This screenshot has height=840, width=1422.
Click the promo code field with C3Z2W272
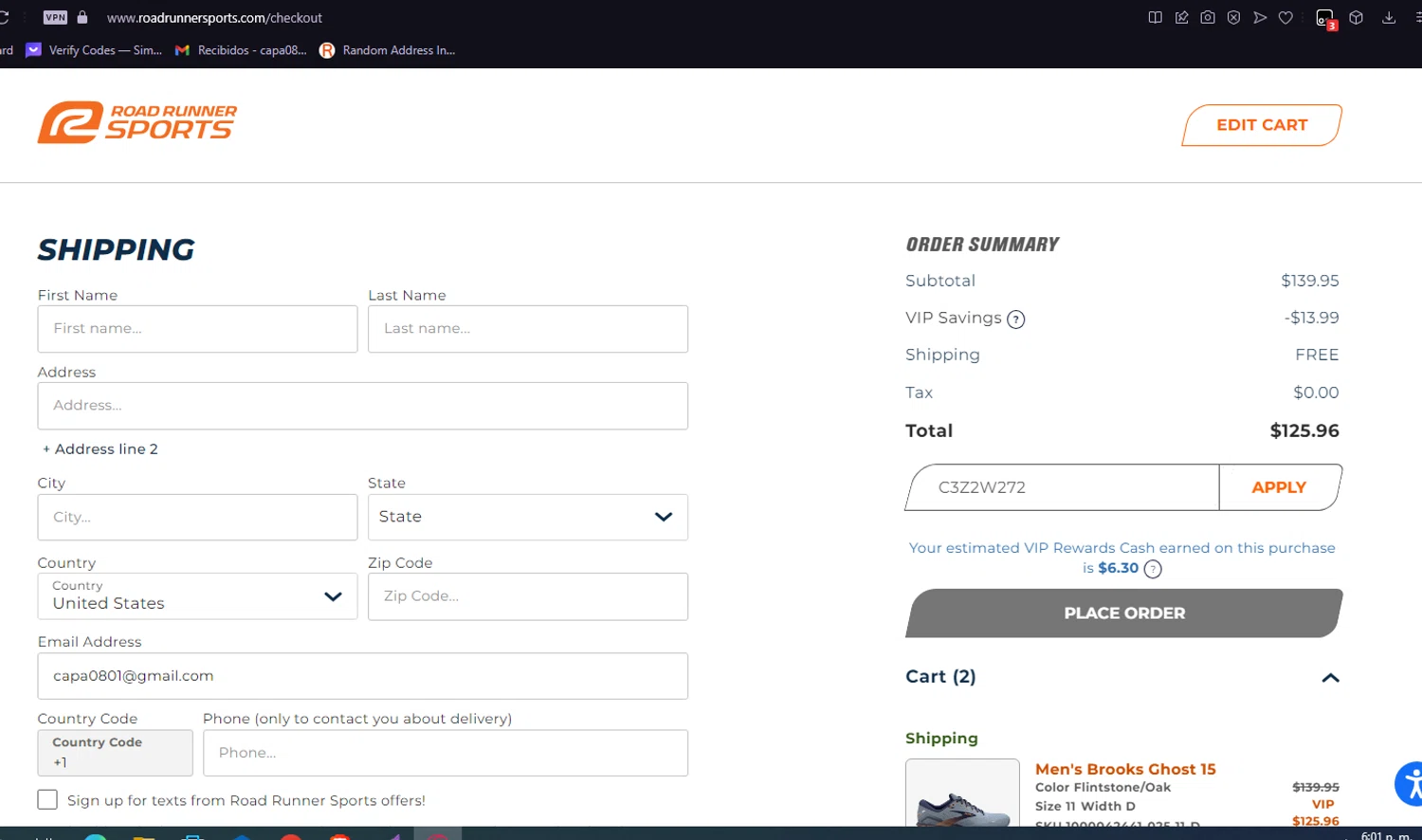tap(1064, 487)
